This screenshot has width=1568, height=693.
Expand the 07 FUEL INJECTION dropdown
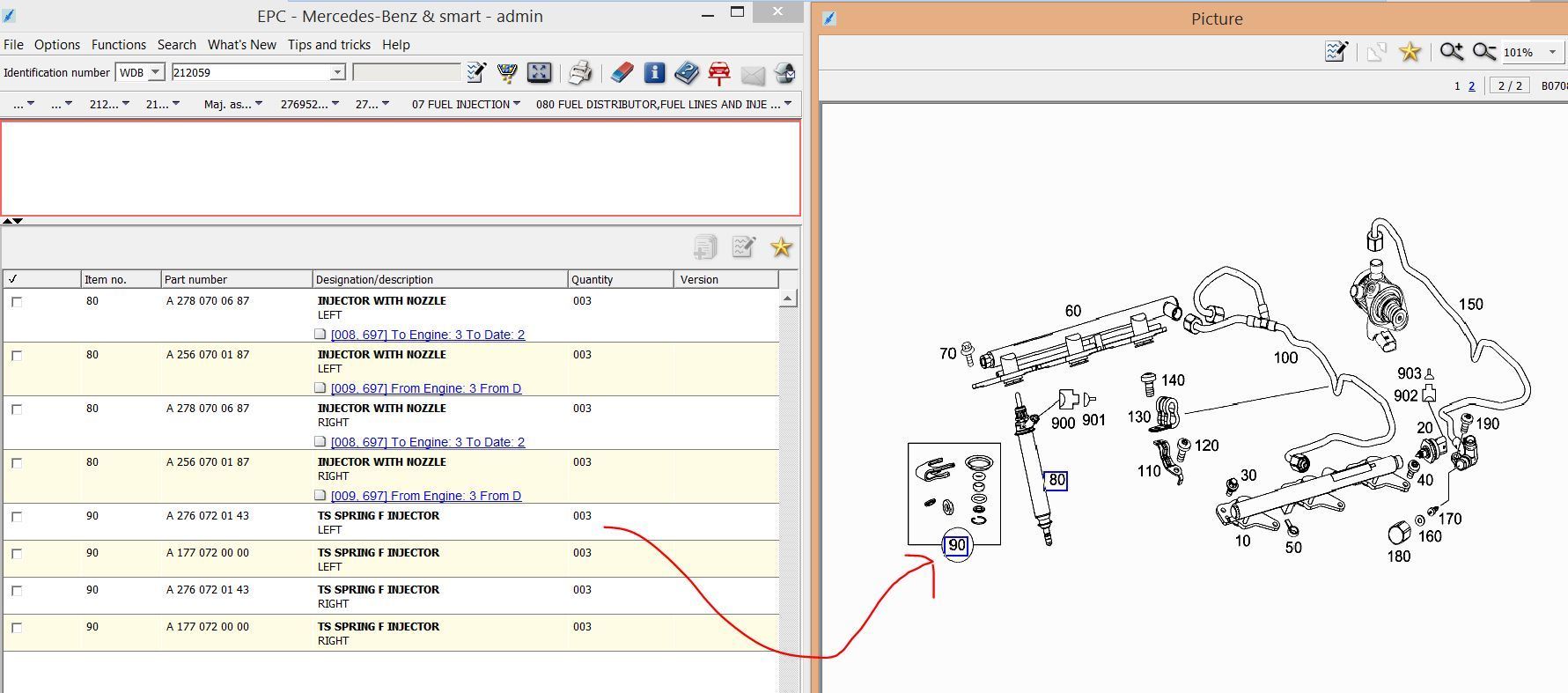tap(516, 104)
